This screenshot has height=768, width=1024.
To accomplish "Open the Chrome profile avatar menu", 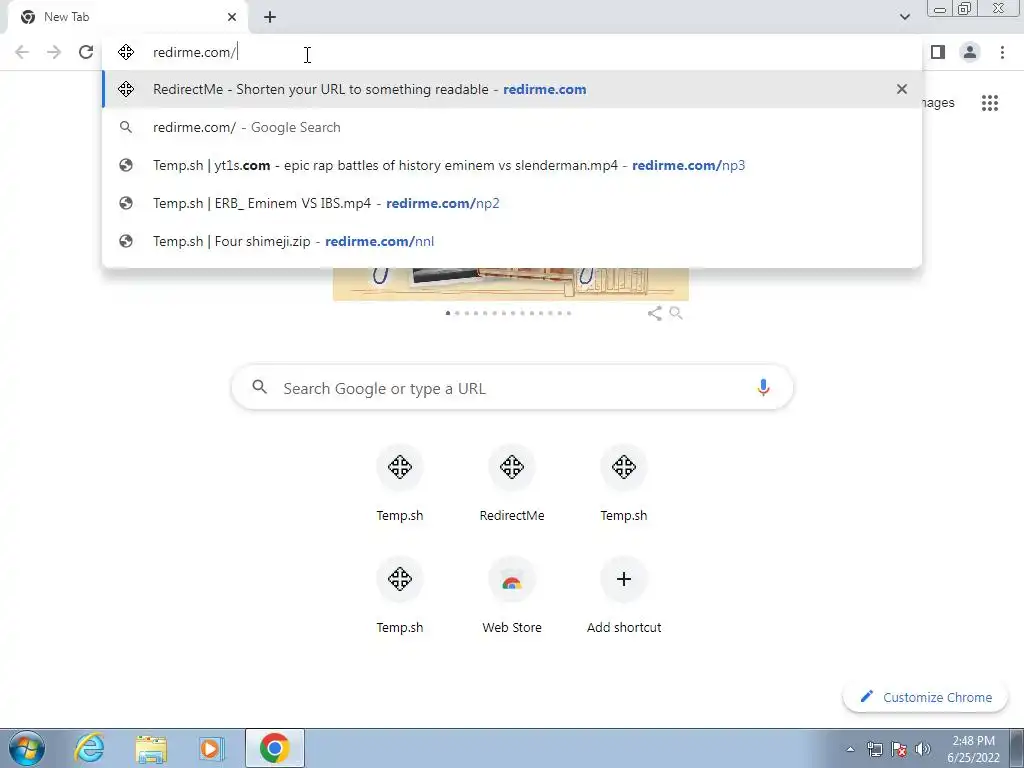I will click(970, 52).
